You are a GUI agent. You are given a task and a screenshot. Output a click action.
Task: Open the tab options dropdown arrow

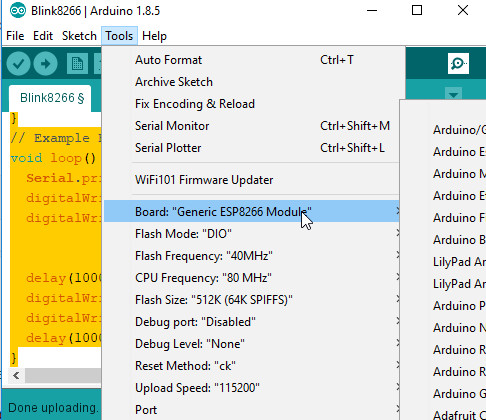pos(453,95)
